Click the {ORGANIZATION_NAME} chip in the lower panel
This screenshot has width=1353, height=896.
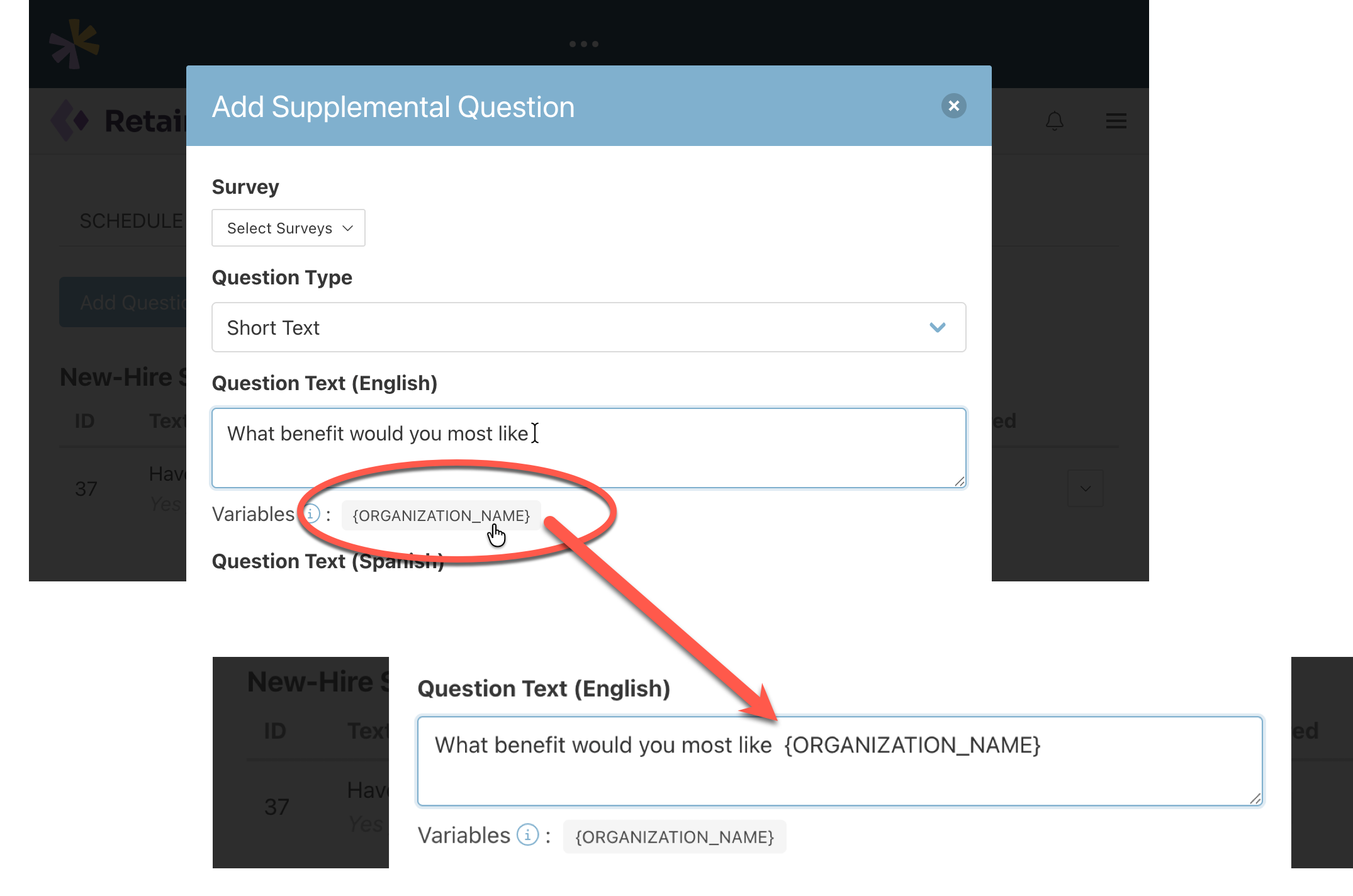[x=674, y=837]
